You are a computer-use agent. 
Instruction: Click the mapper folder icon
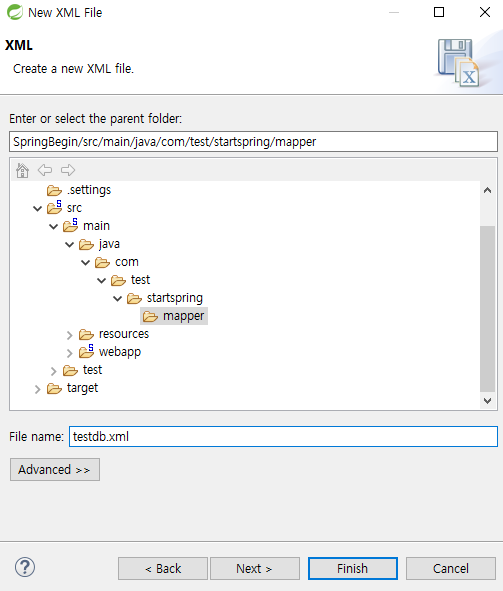[150, 316]
